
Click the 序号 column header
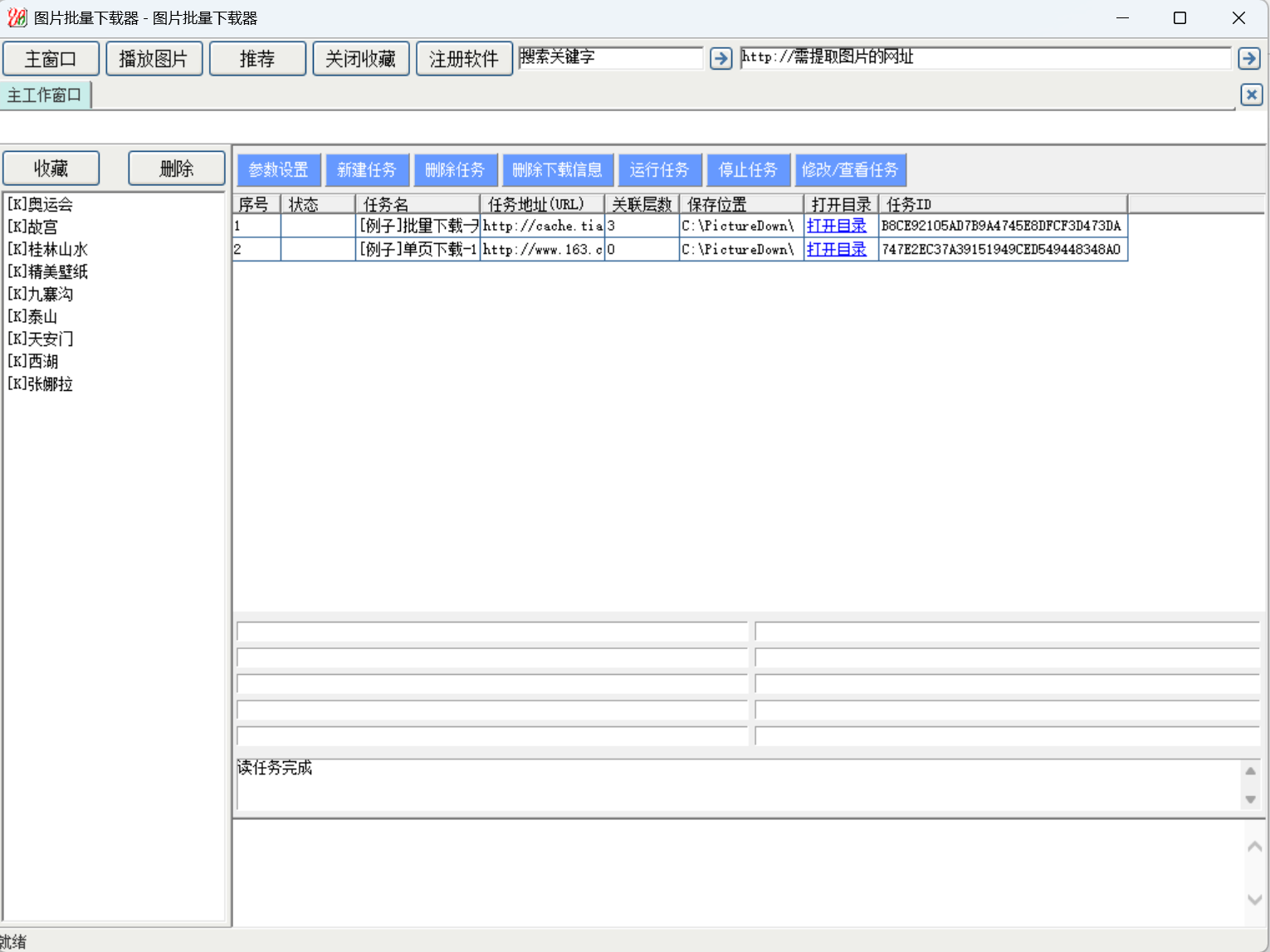click(256, 204)
